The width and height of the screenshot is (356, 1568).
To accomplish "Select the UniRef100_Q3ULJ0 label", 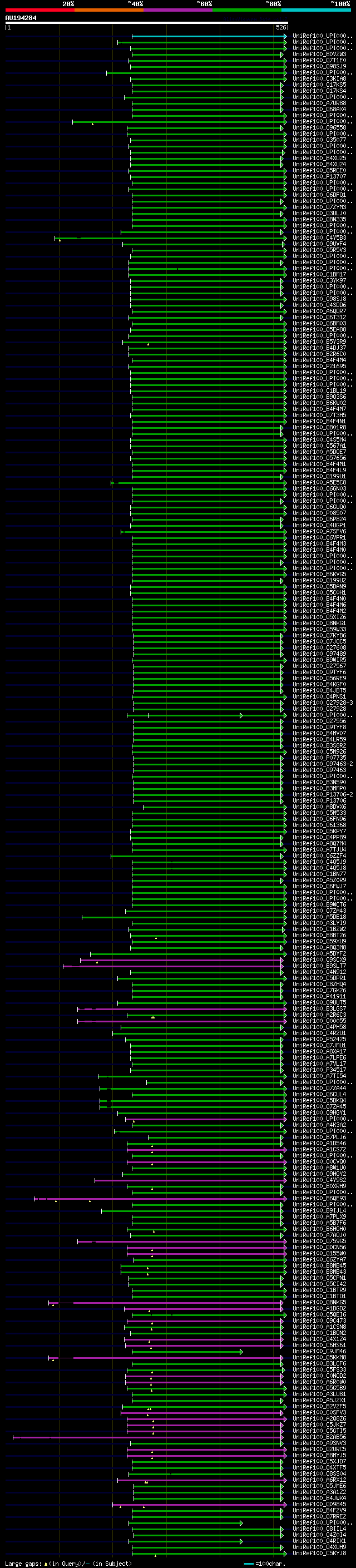I will (x=319, y=213).
